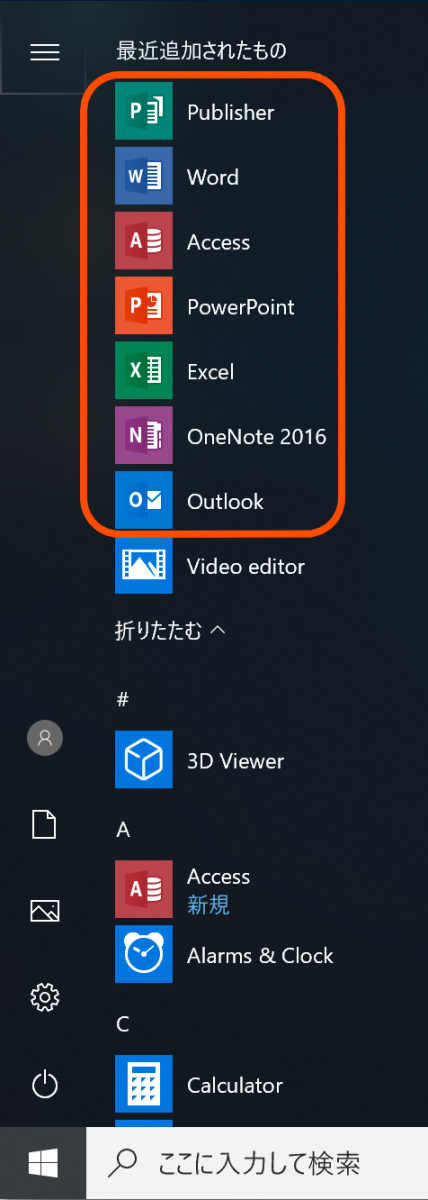Click the Power icon
Viewport: 428px width, 1200px height.
45,1084
